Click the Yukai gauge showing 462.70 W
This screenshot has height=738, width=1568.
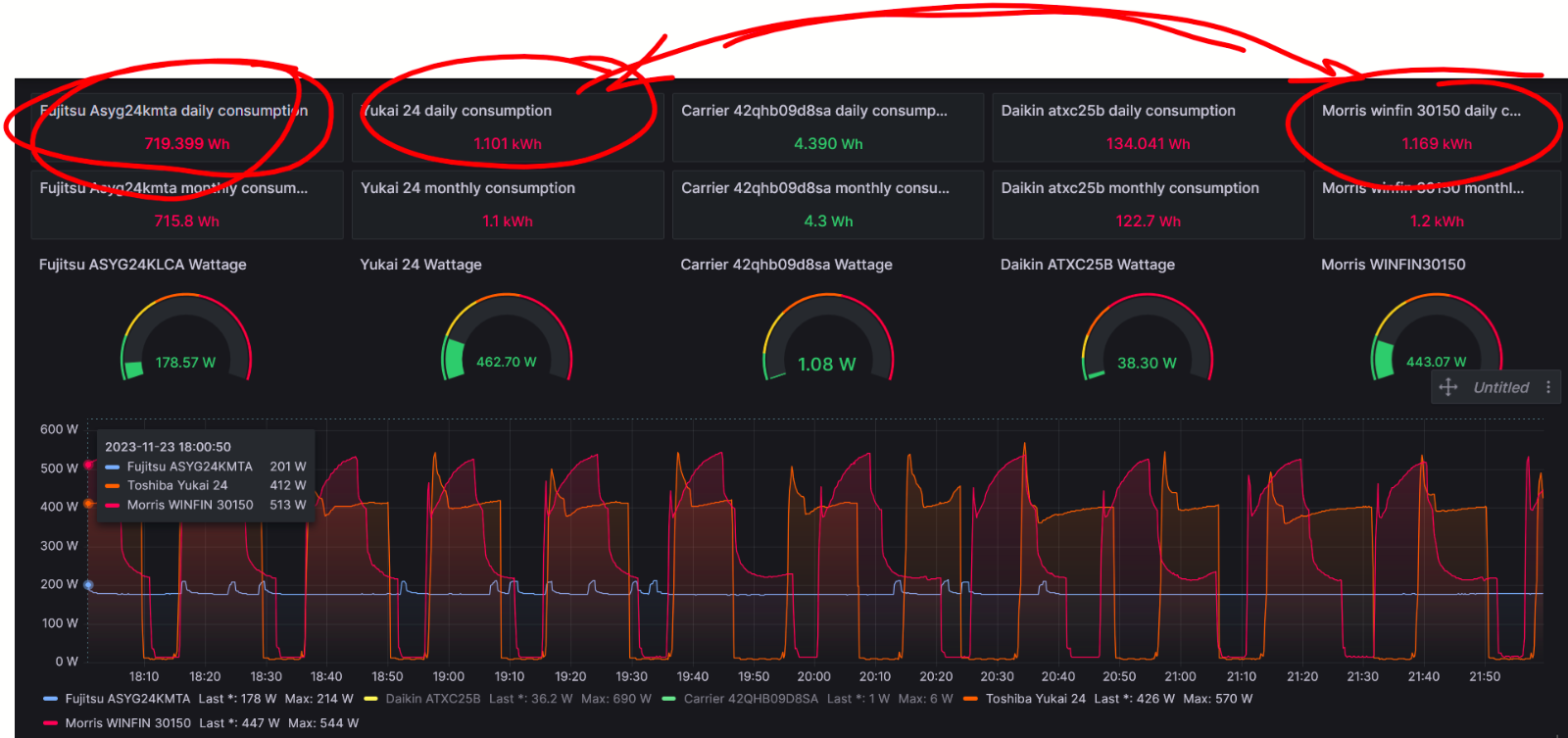[507, 338]
